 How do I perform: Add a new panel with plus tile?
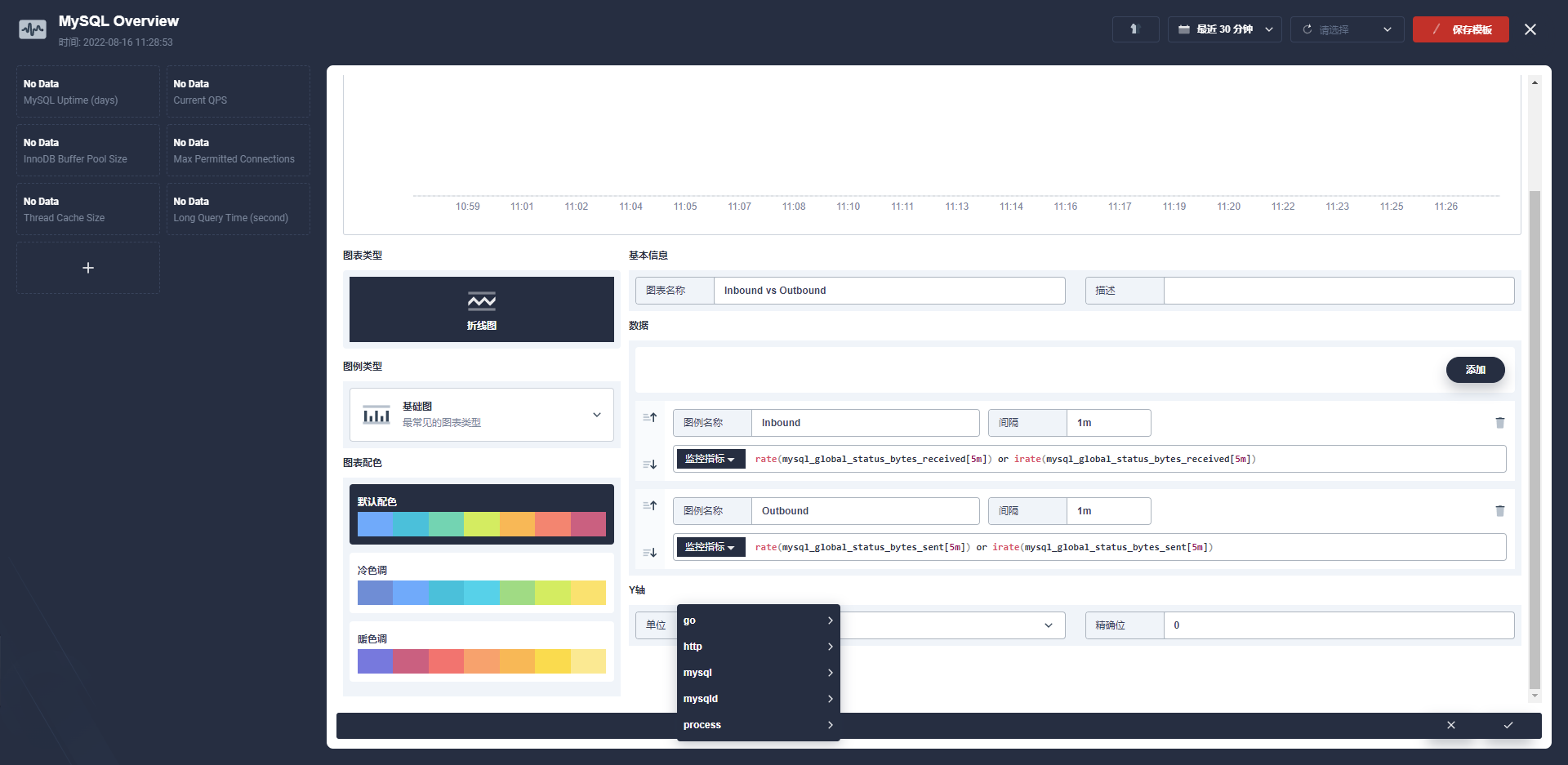(x=88, y=268)
